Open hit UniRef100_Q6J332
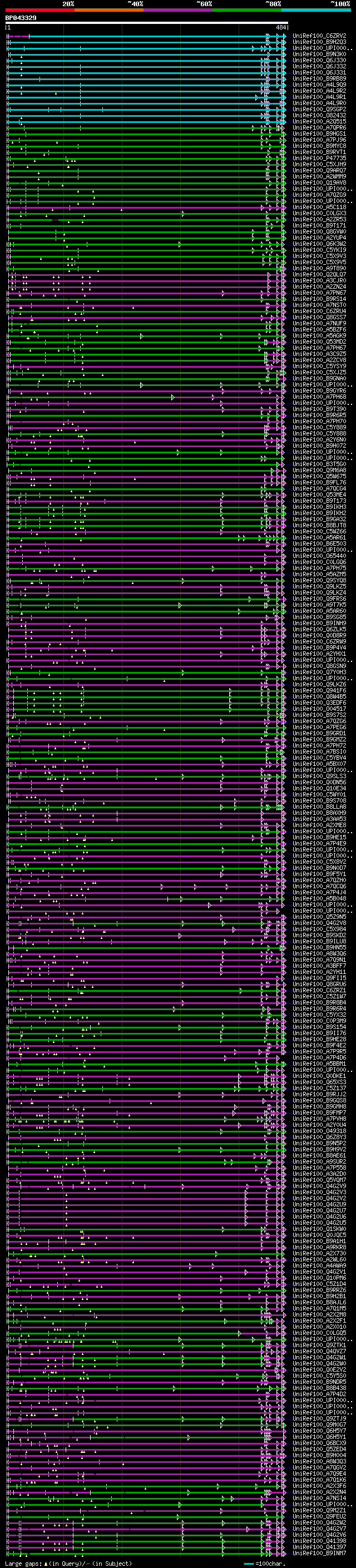 pyautogui.click(x=319, y=66)
